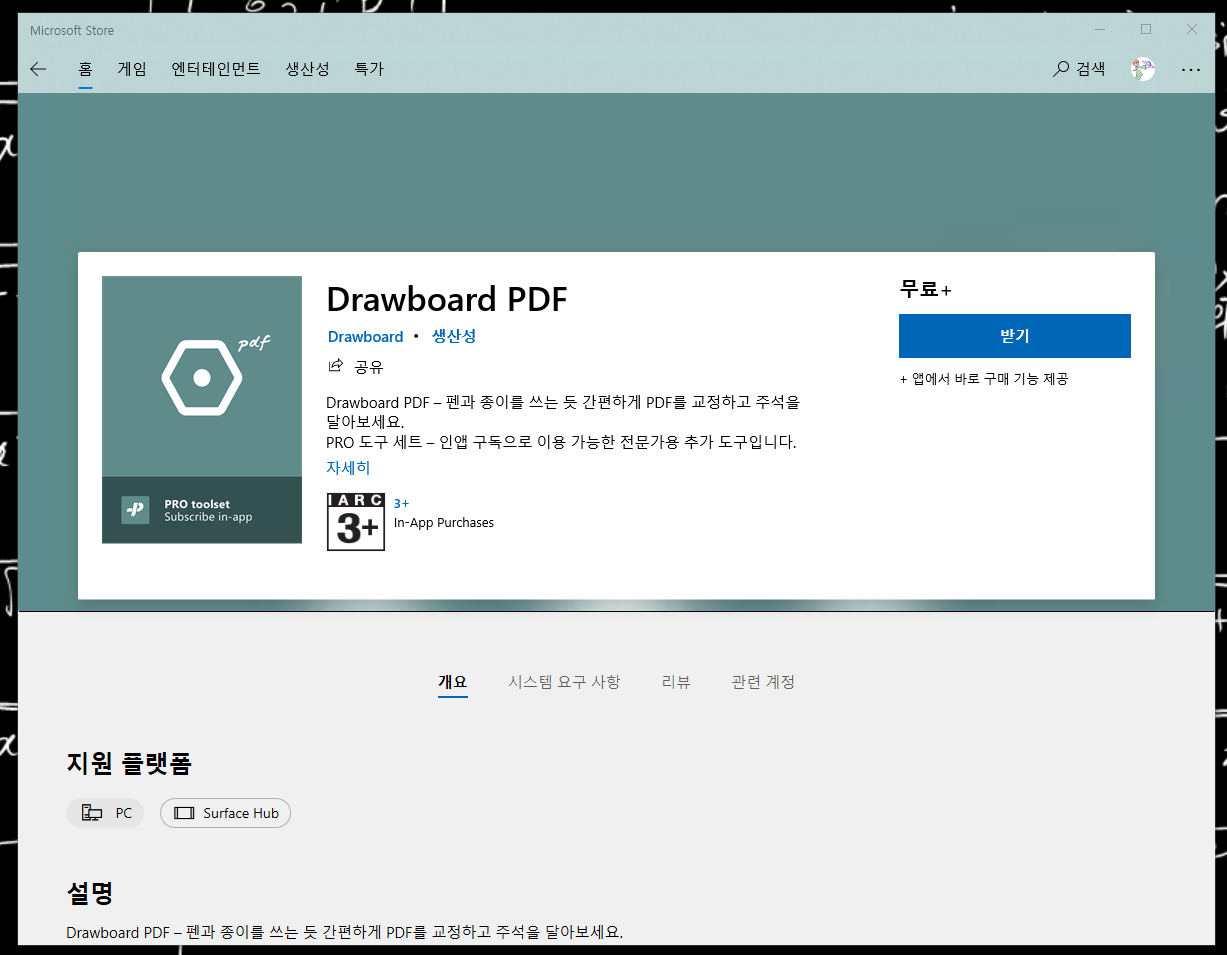The width and height of the screenshot is (1227, 955).
Task: Go back with the back arrow
Action: coord(38,69)
